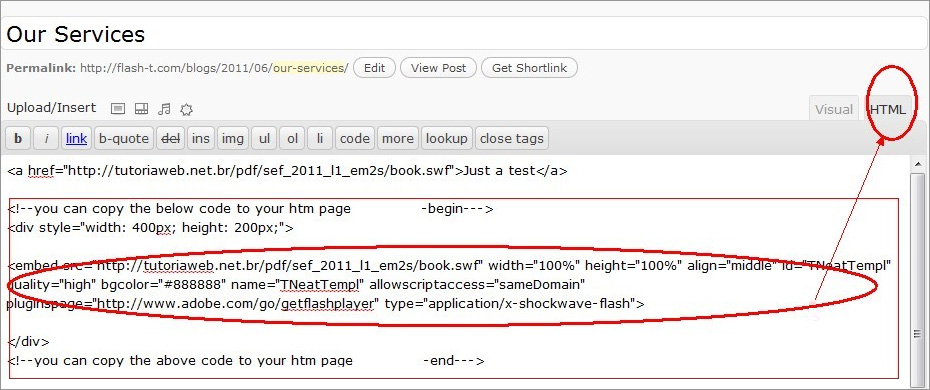Apply italic with the i button
This screenshot has width=930, height=390.
(46, 139)
